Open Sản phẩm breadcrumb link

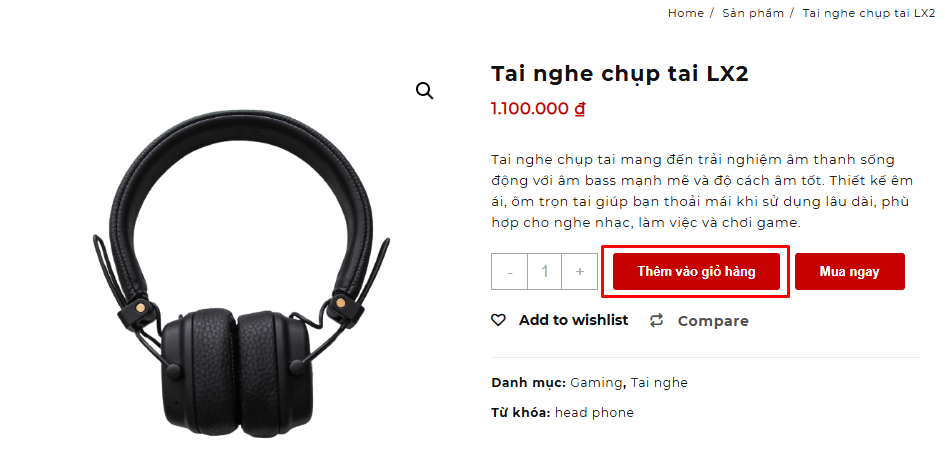point(753,13)
